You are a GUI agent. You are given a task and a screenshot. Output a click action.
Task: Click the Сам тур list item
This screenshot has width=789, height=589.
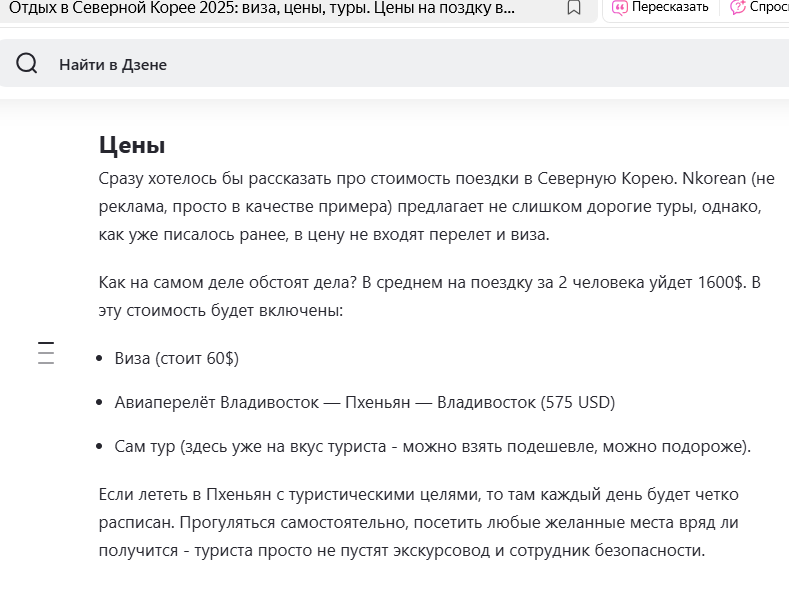pyautogui.click(x=433, y=446)
